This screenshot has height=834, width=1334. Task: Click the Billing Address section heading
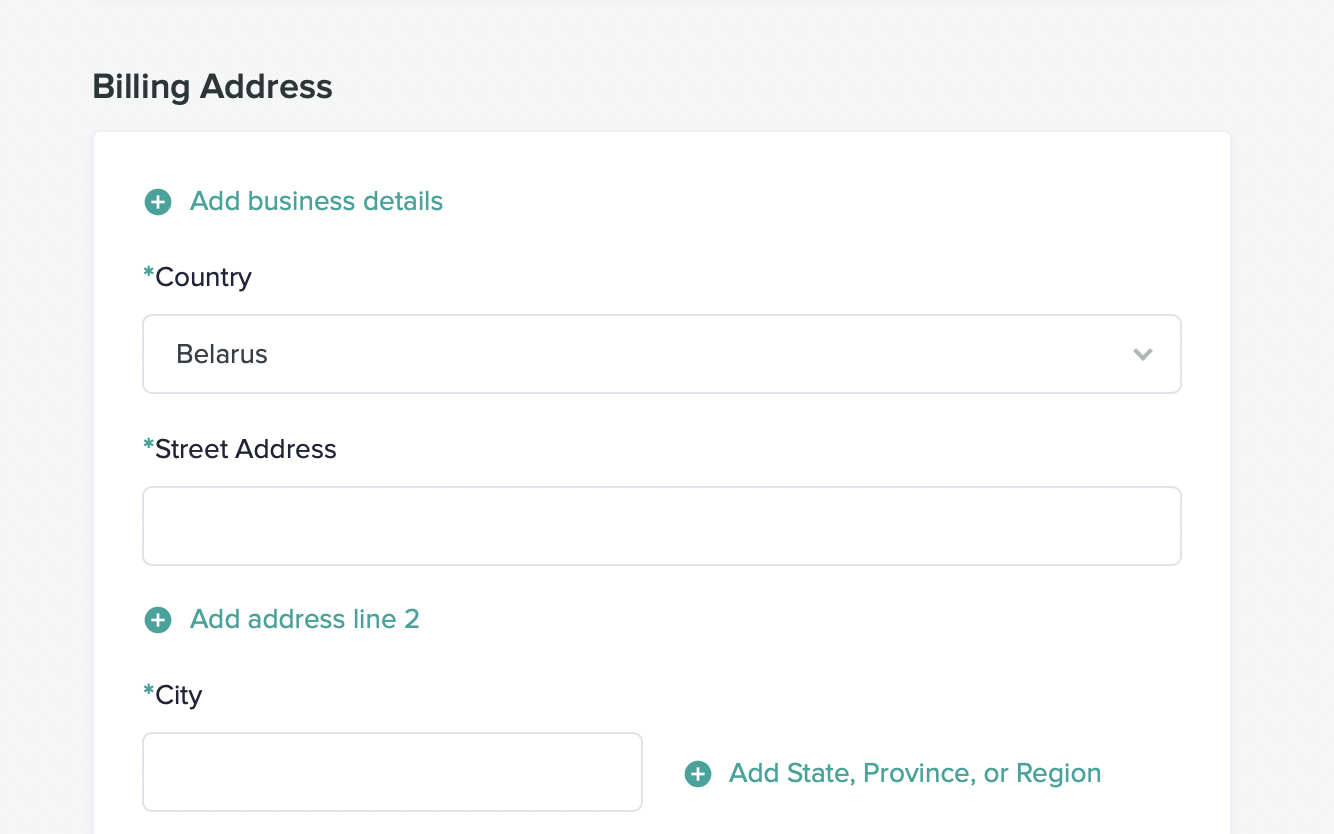click(x=212, y=87)
